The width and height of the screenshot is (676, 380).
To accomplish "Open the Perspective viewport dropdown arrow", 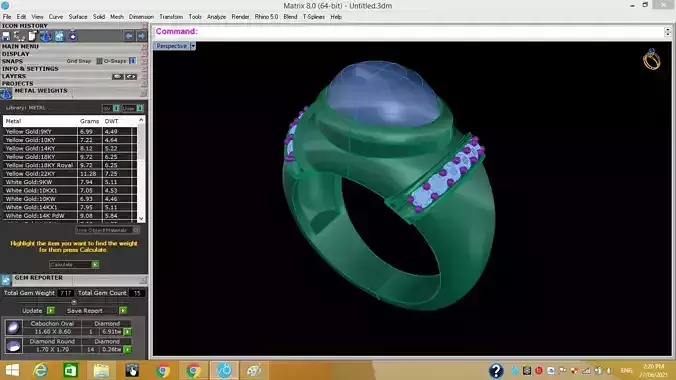I will pos(193,46).
